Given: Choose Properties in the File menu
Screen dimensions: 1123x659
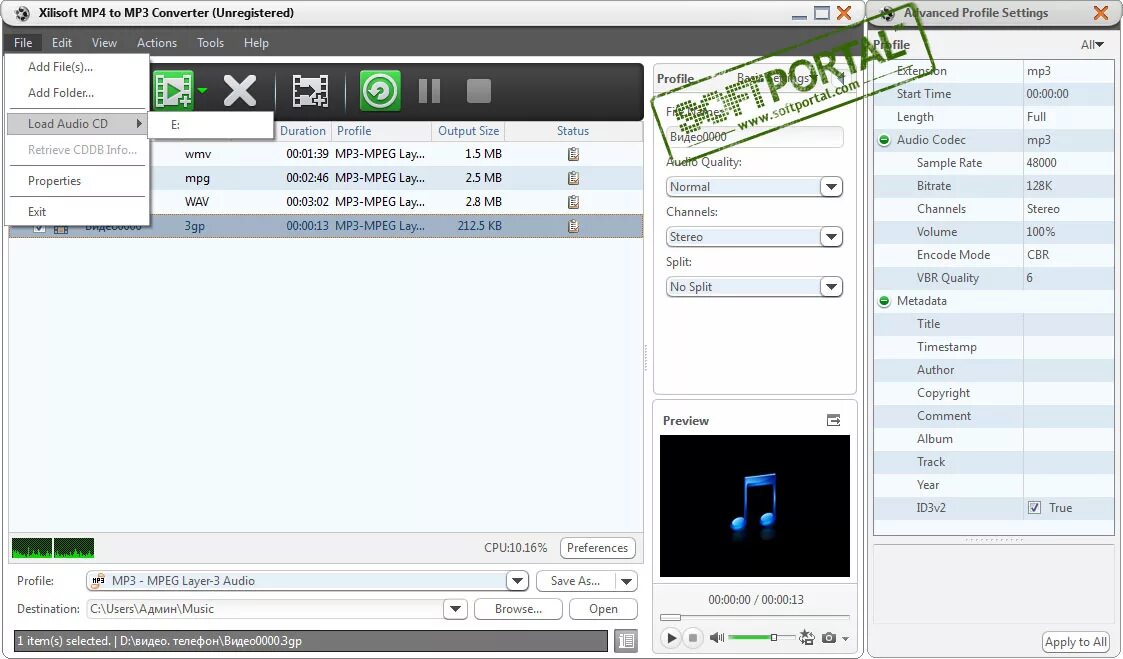Looking at the screenshot, I should click(x=77, y=181).
